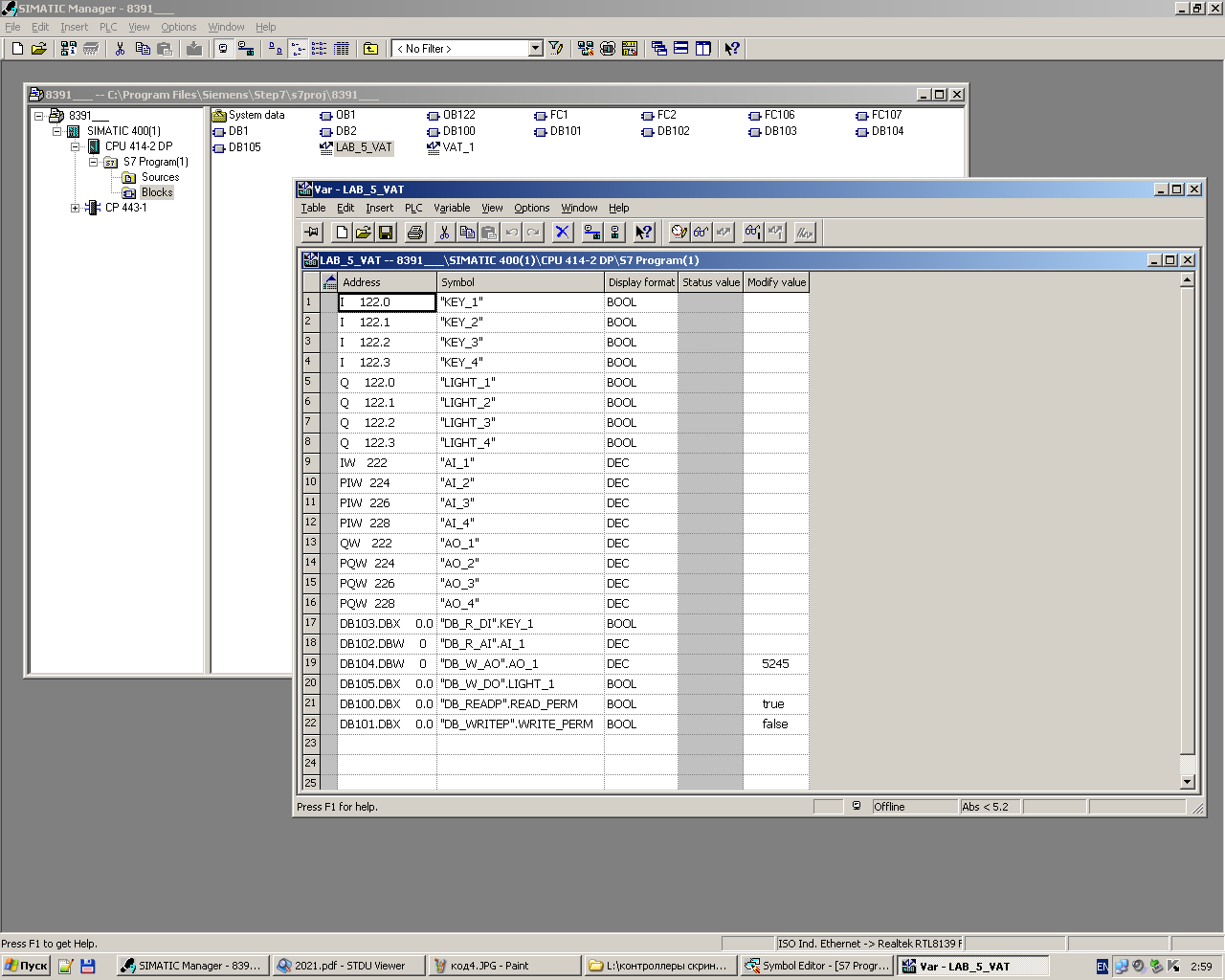This screenshot has width=1225, height=980.
Task: Click scroll down arrow in variable table
Action: (1188, 782)
